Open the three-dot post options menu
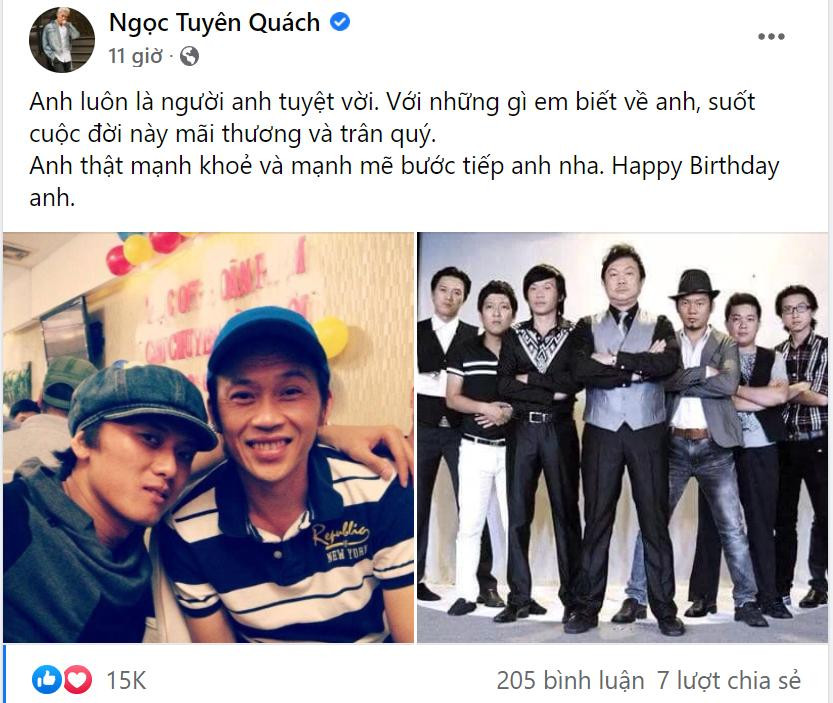The height and width of the screenshot is (703, 833). coord(771,36)
